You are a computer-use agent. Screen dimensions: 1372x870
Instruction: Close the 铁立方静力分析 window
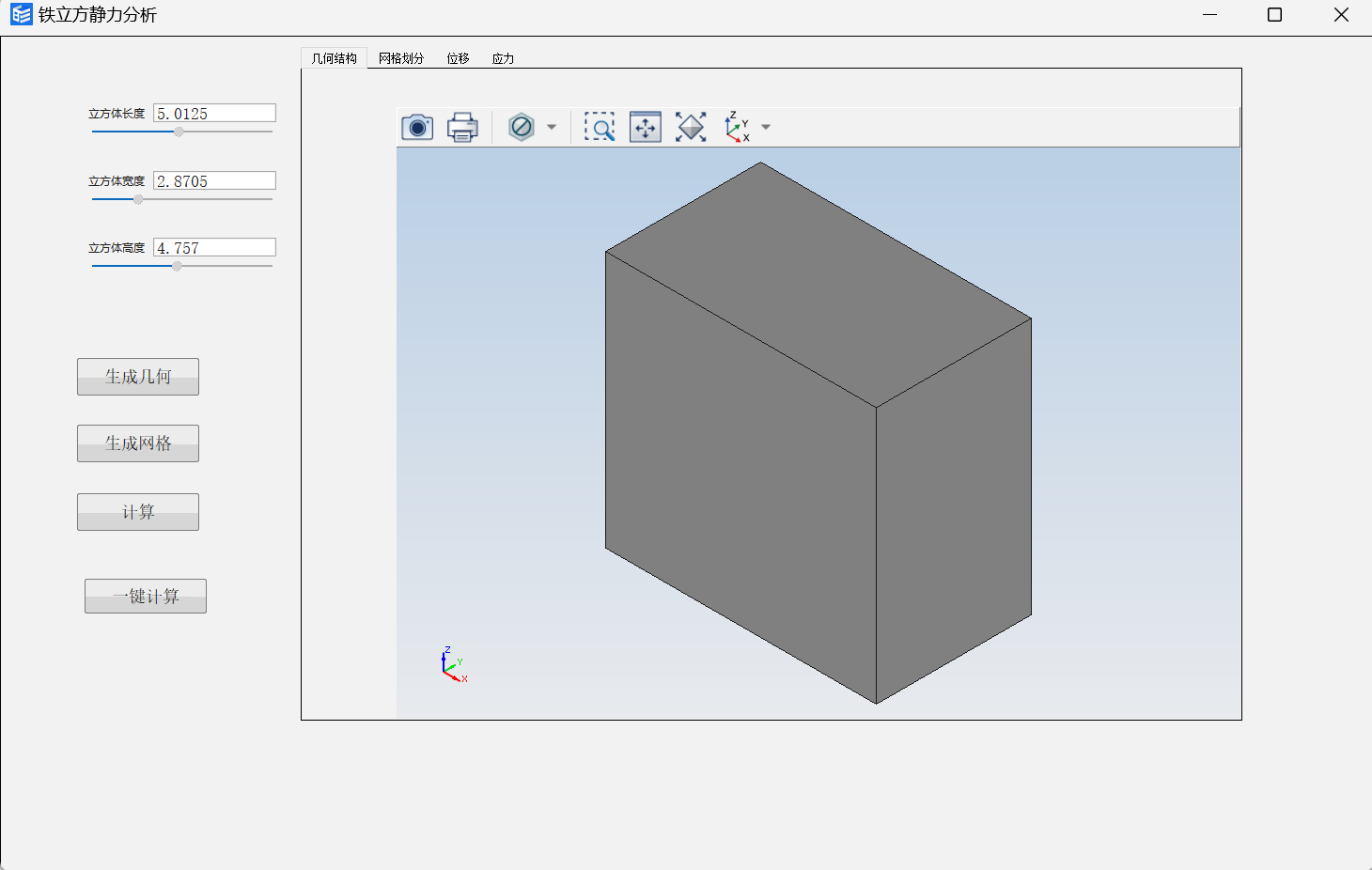[1341, 14]
